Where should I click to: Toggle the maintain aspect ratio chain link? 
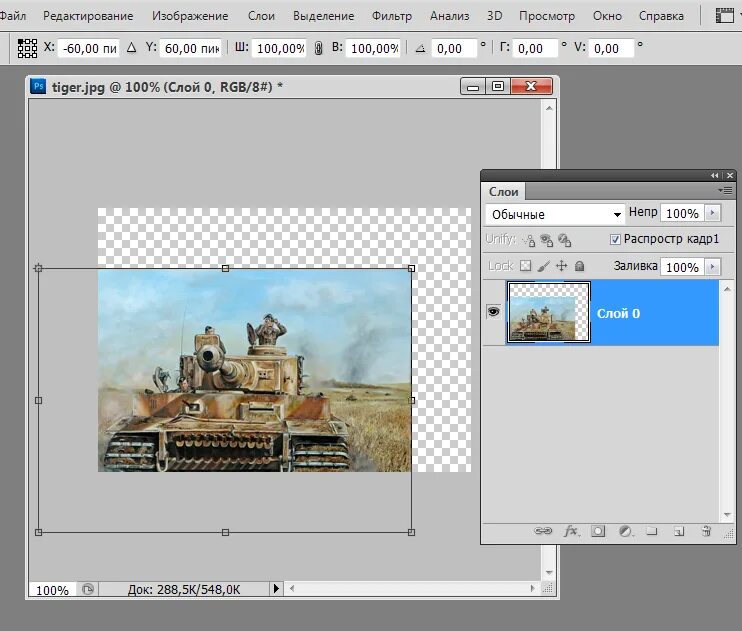318,48
